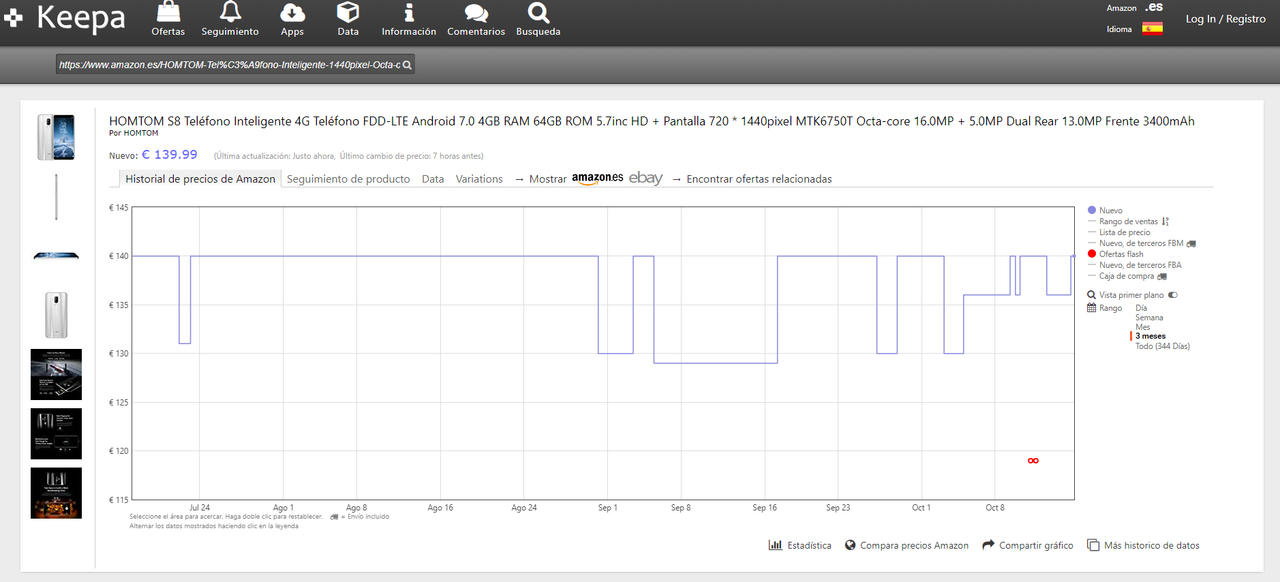Click the red flash deal marker on chart
This screenshot has width=1280, height=582.
1033,460
